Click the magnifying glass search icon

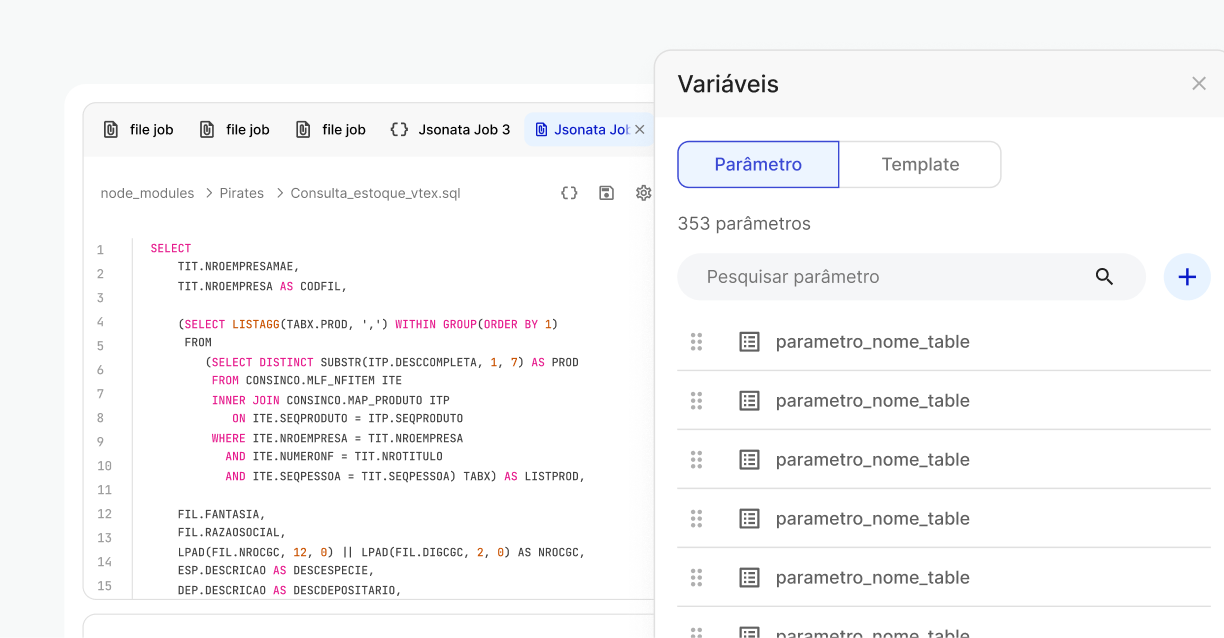(x=1104, y=277)
